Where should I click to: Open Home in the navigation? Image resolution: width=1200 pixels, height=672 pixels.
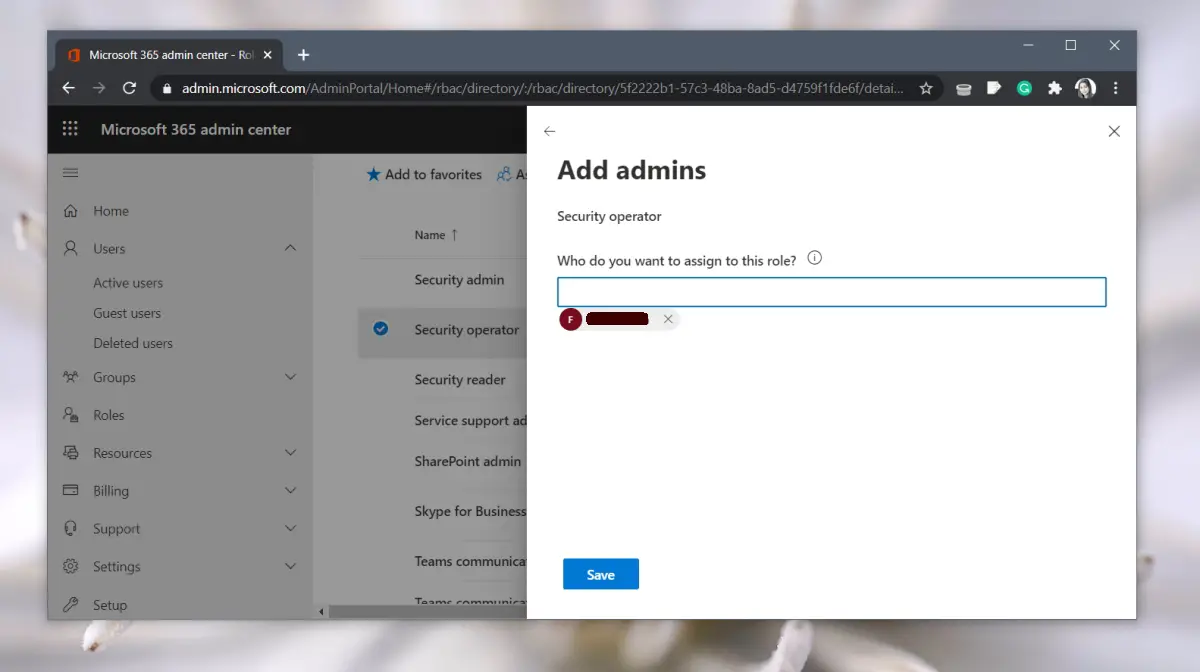[x=111, y=211]
